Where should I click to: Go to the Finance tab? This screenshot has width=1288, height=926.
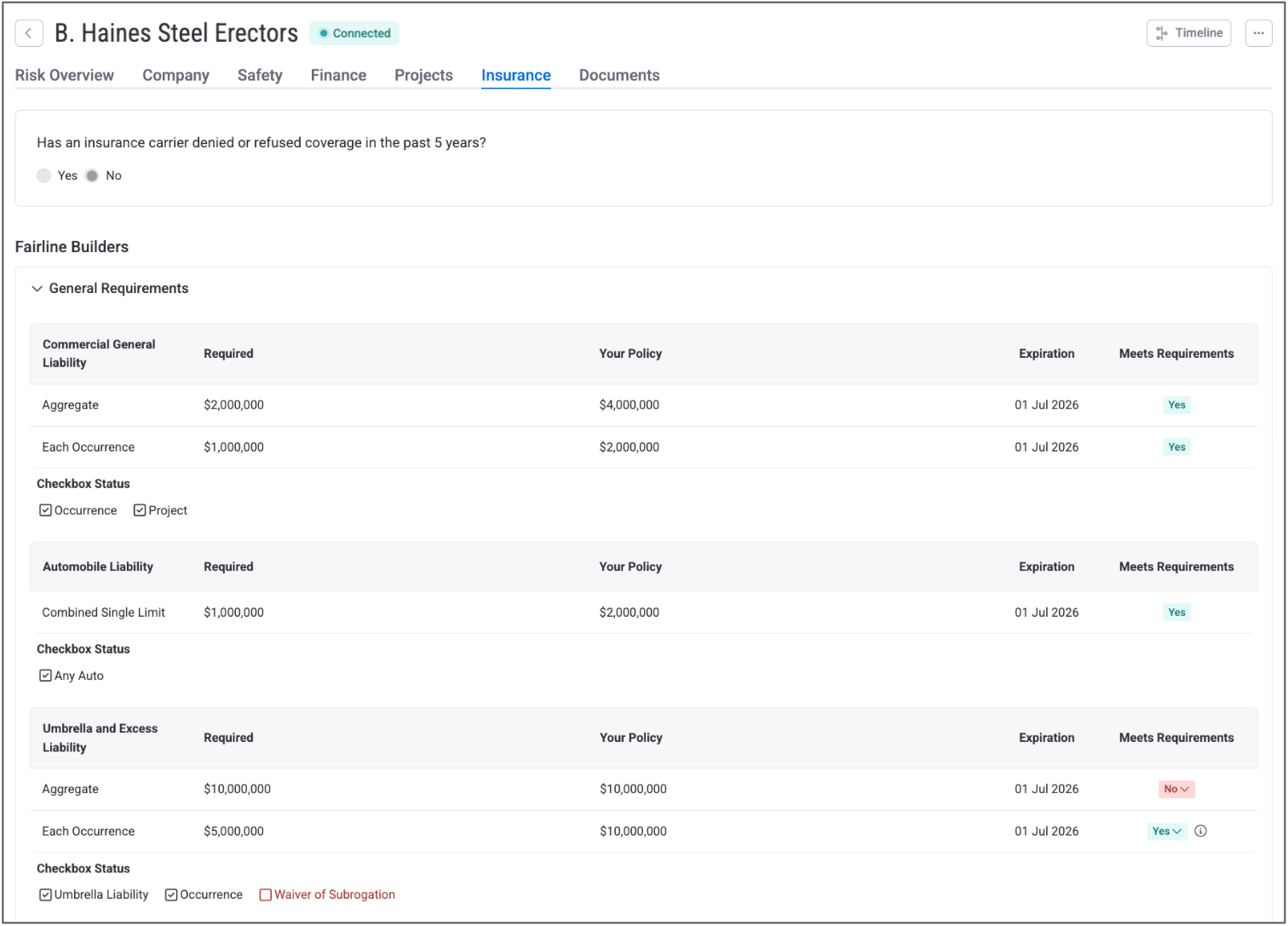click(338, 75)
